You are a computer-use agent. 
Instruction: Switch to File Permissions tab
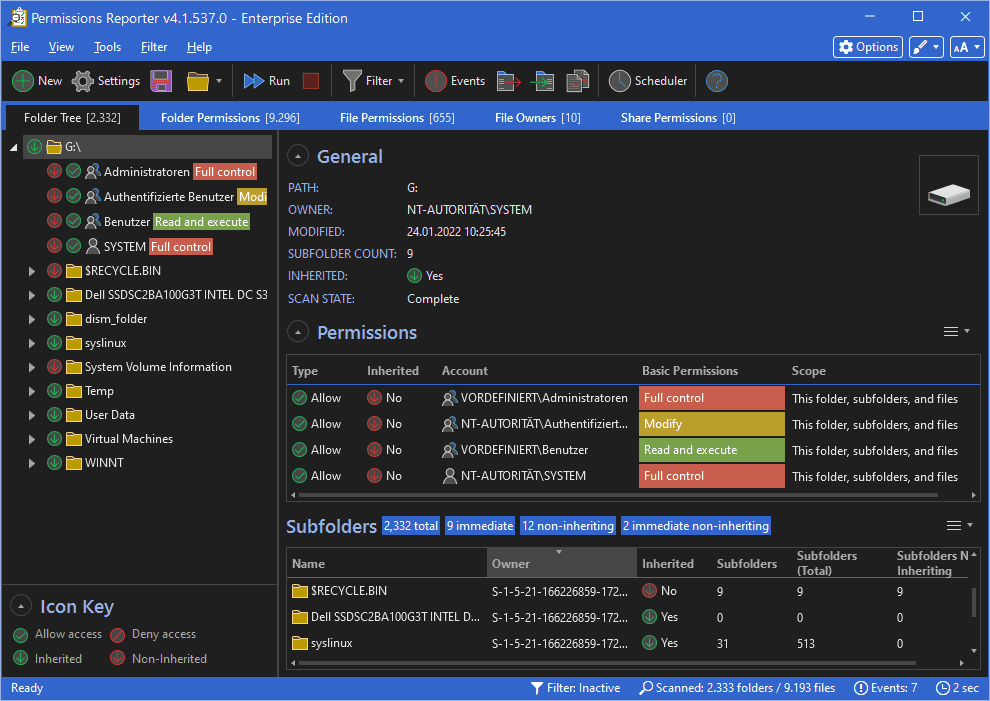pos(397,118)
